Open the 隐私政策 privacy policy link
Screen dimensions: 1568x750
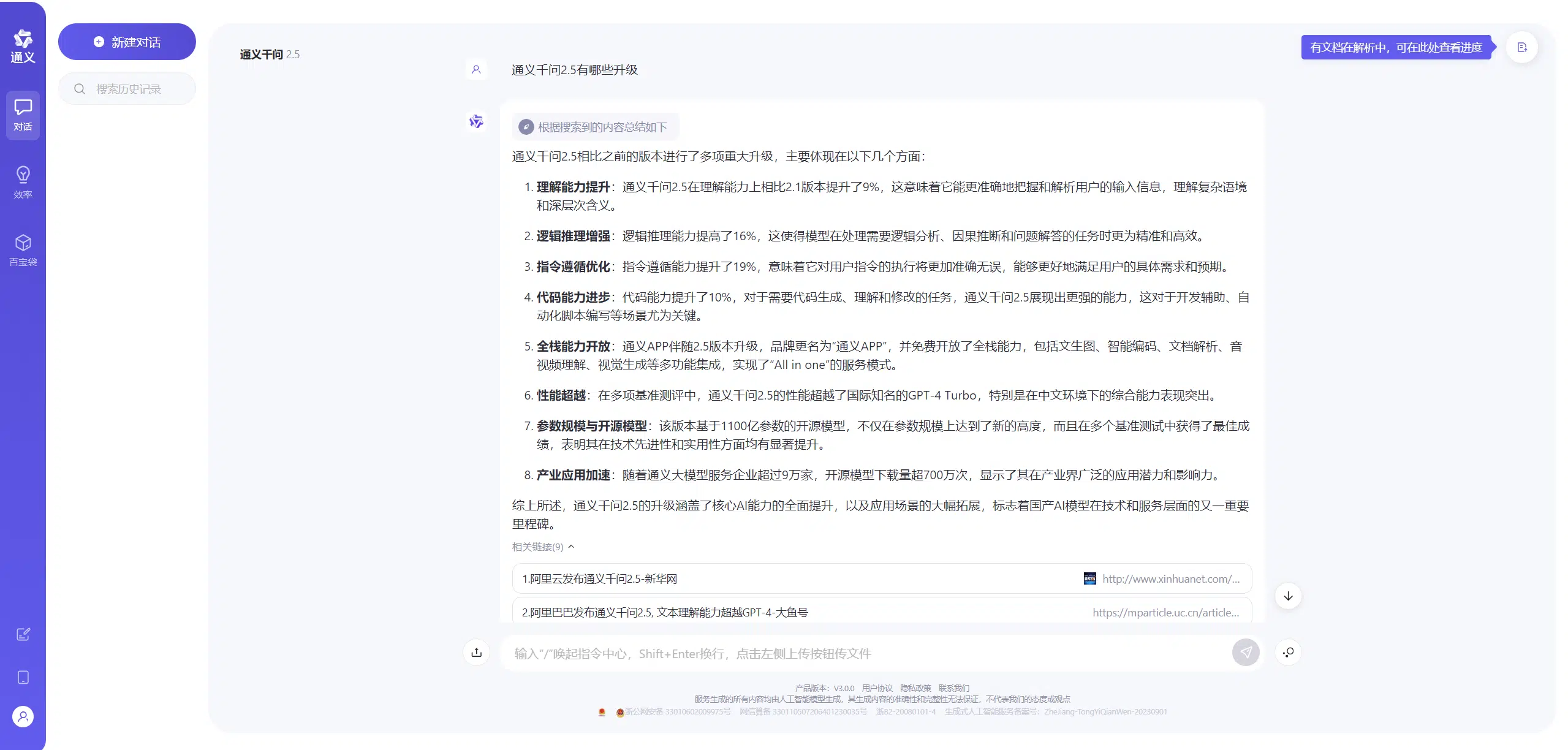click(915, 688)
